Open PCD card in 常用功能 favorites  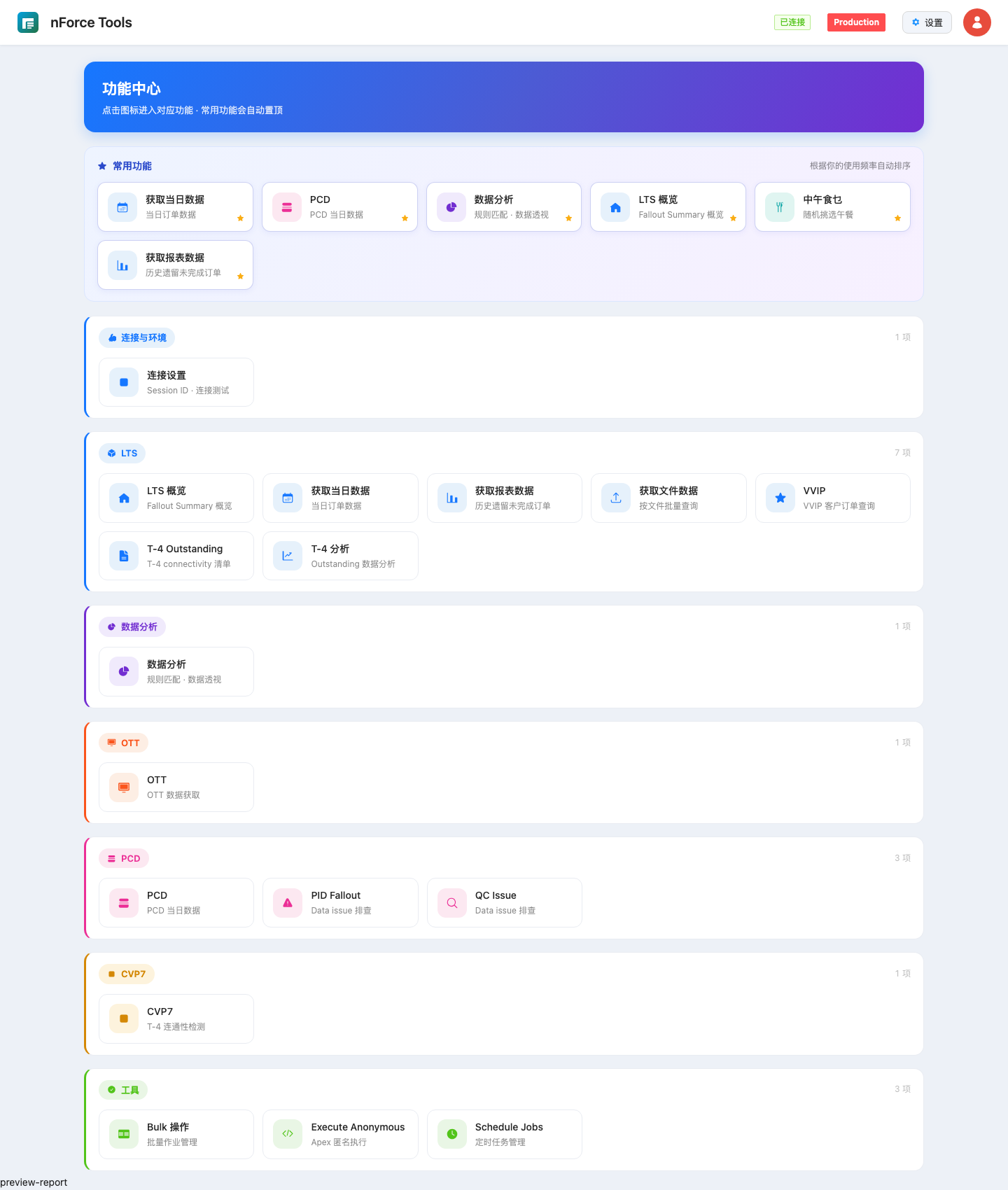click(339, 206)
